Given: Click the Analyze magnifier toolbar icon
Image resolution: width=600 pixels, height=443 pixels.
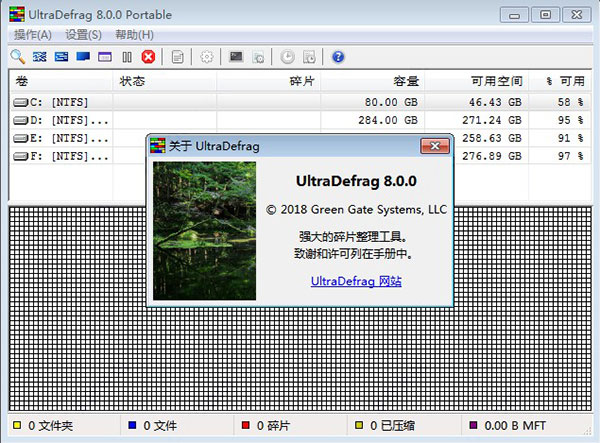Looking at the screenshot, I should 18,57.
